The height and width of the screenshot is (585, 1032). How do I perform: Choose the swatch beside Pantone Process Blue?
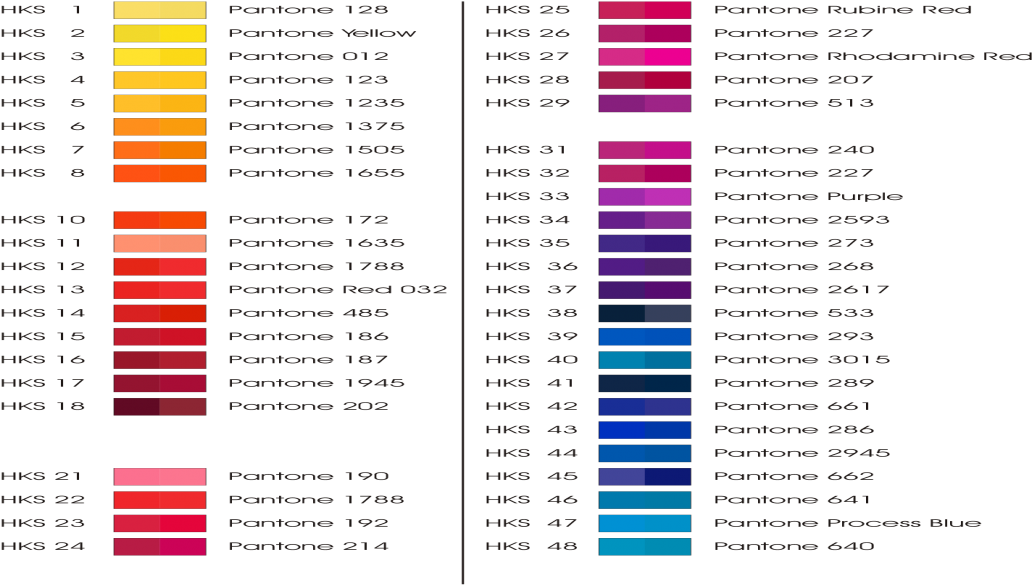click(x=645, y=523)
